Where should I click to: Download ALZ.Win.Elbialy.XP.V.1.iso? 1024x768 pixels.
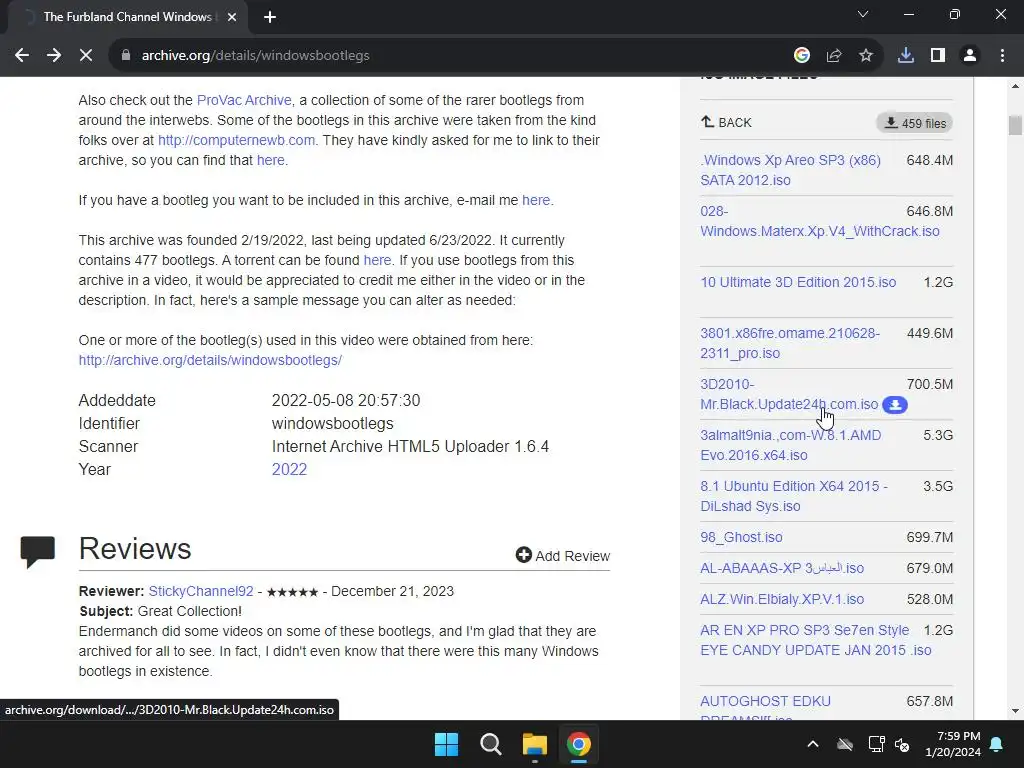click(782, 599)
